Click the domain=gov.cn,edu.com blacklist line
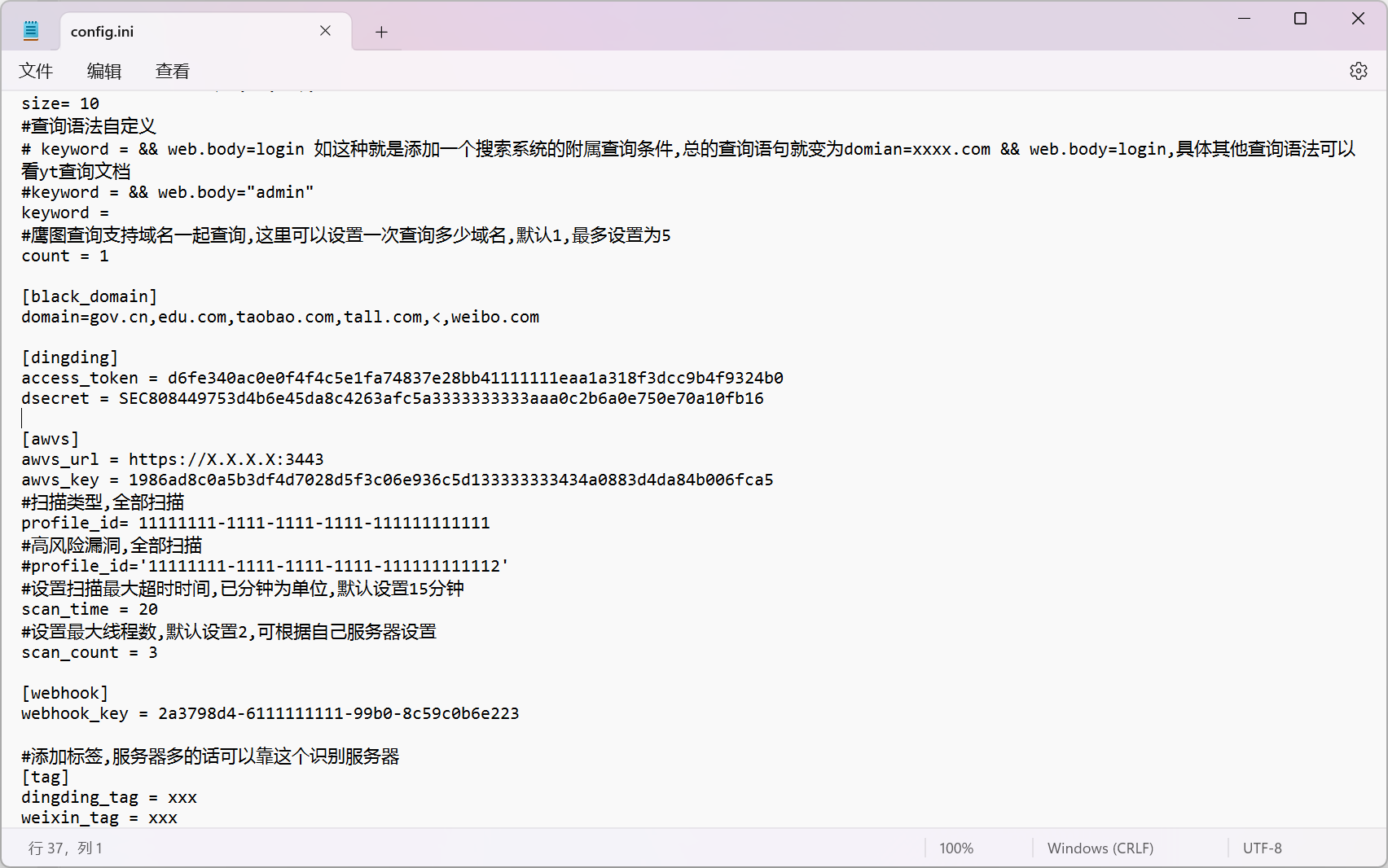This screenshot has width=1388, height=868. (280, 317)
